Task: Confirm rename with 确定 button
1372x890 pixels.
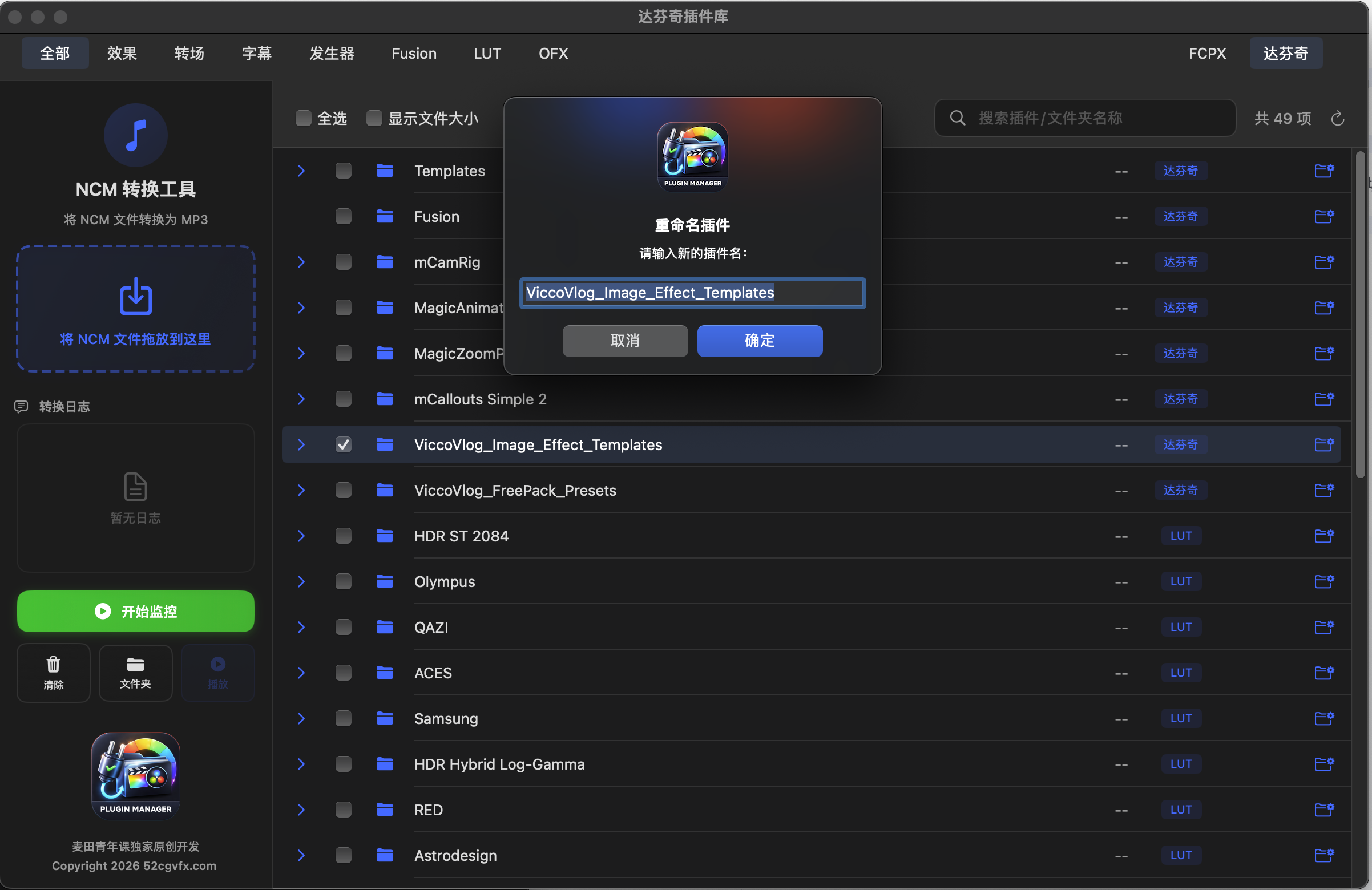Action: 759,341
